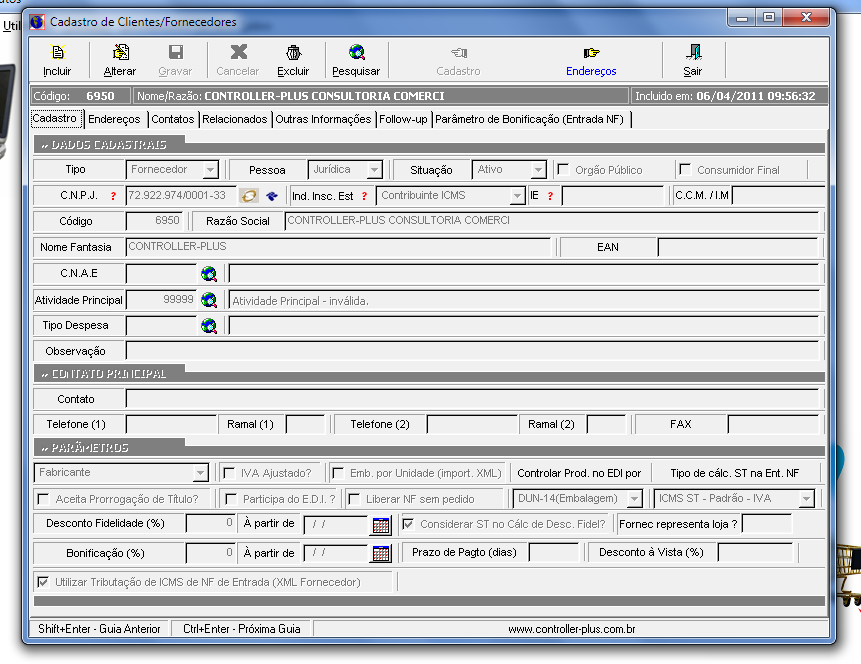Screen dimensions: 861x664
Task: Click 'Ctrl+Enter - Próxima Guia' status text
Action: click(242, 629)
